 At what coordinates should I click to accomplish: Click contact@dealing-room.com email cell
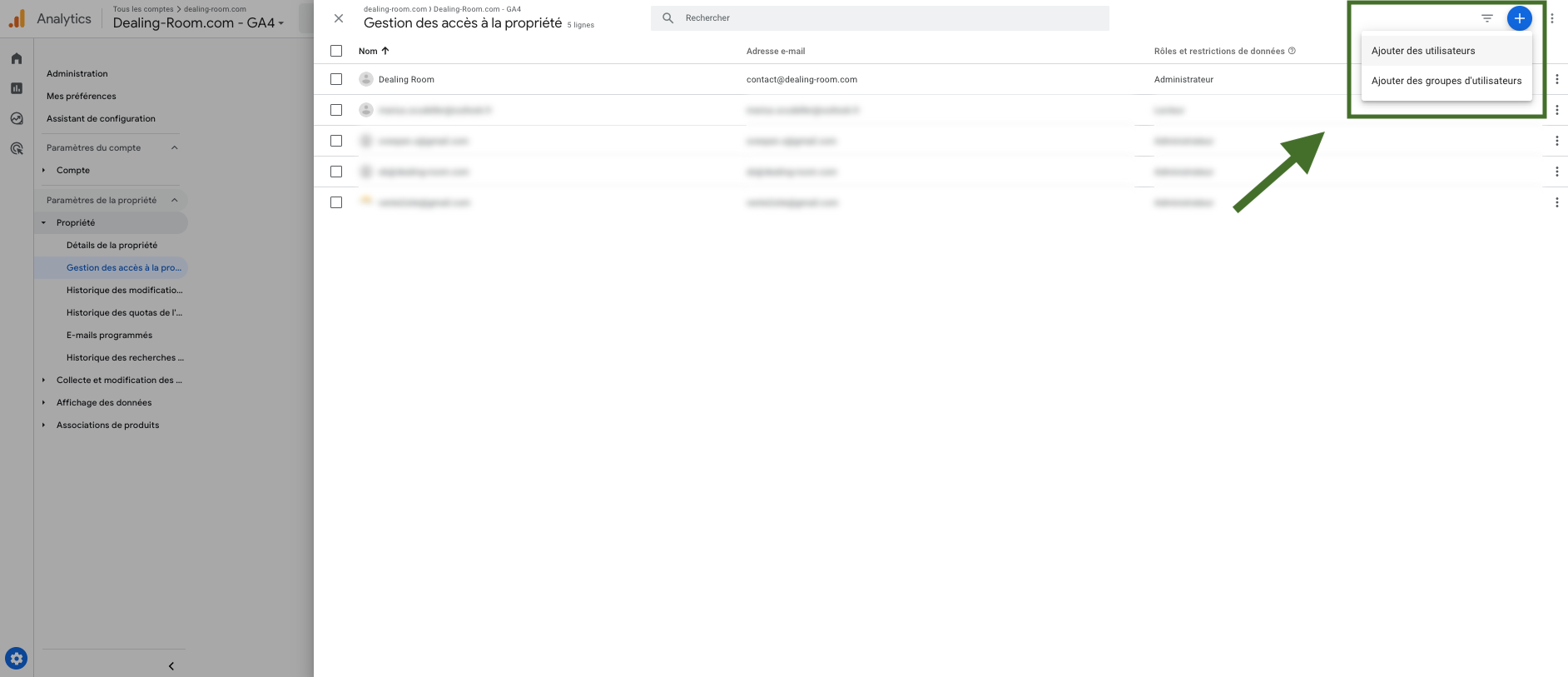(801, 79)
